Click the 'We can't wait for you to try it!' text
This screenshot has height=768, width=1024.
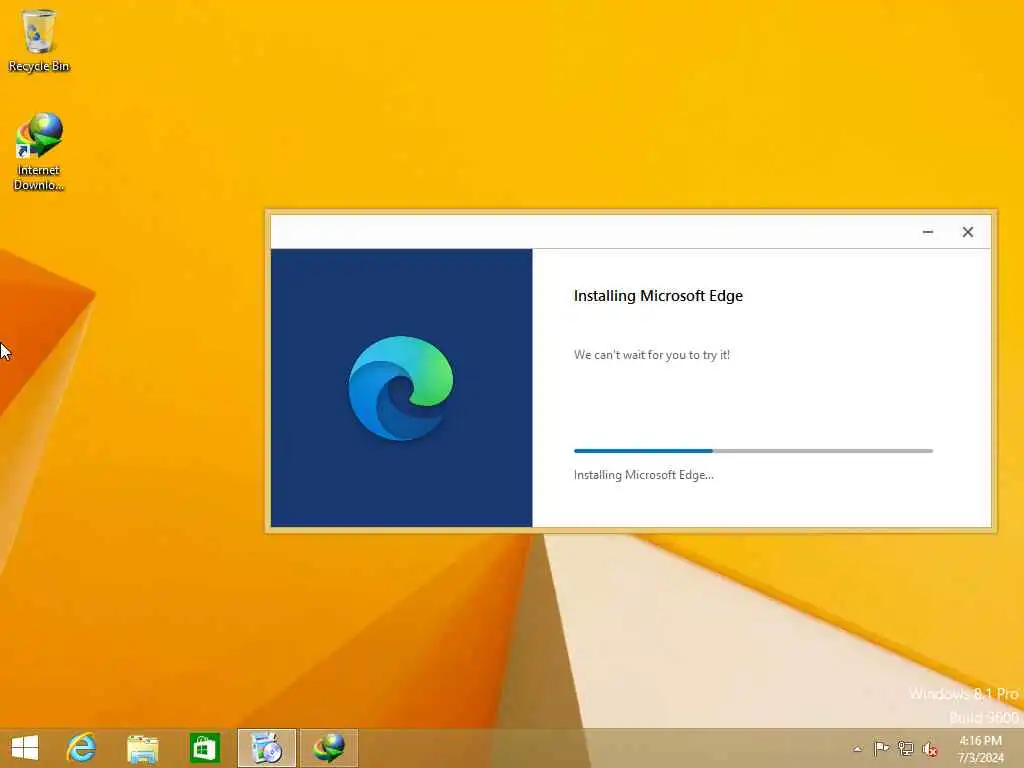pyautogui.click(x=652, y=355)
